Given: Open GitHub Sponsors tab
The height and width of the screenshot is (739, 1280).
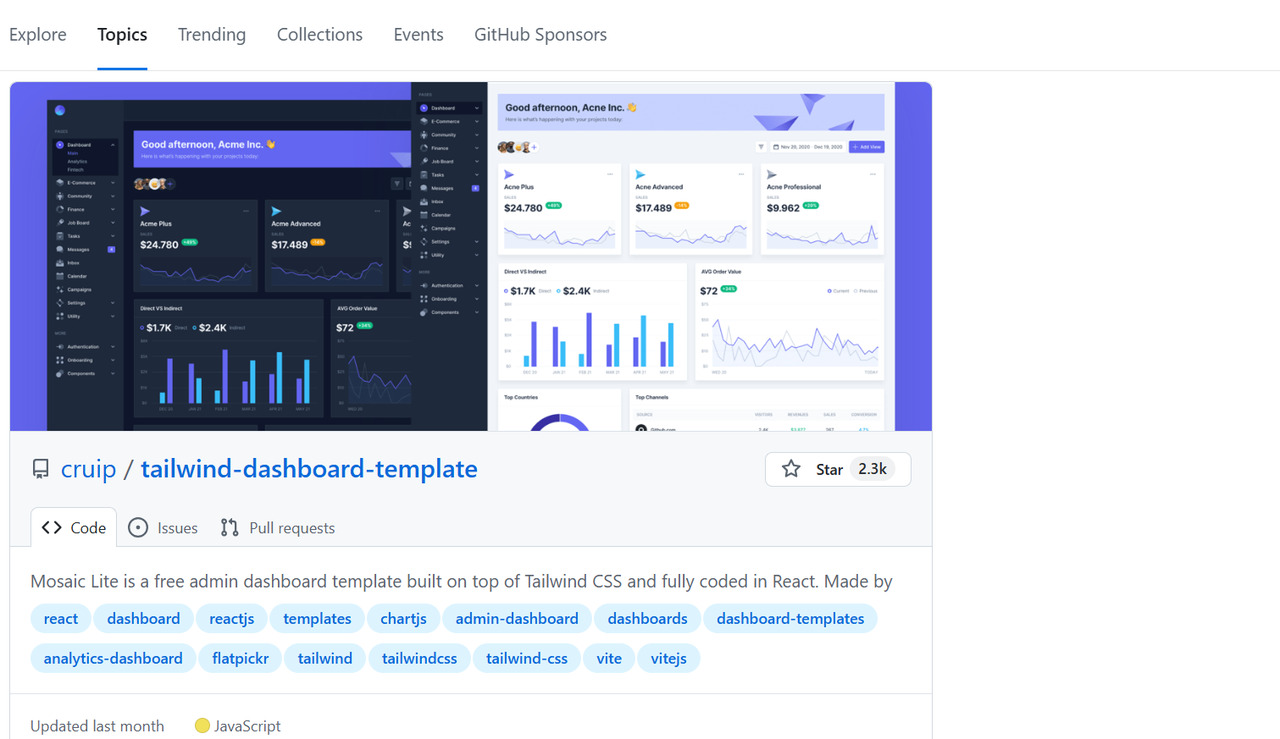Looking at the screenshot, I should pyautogui.click(x=540, y=34).
